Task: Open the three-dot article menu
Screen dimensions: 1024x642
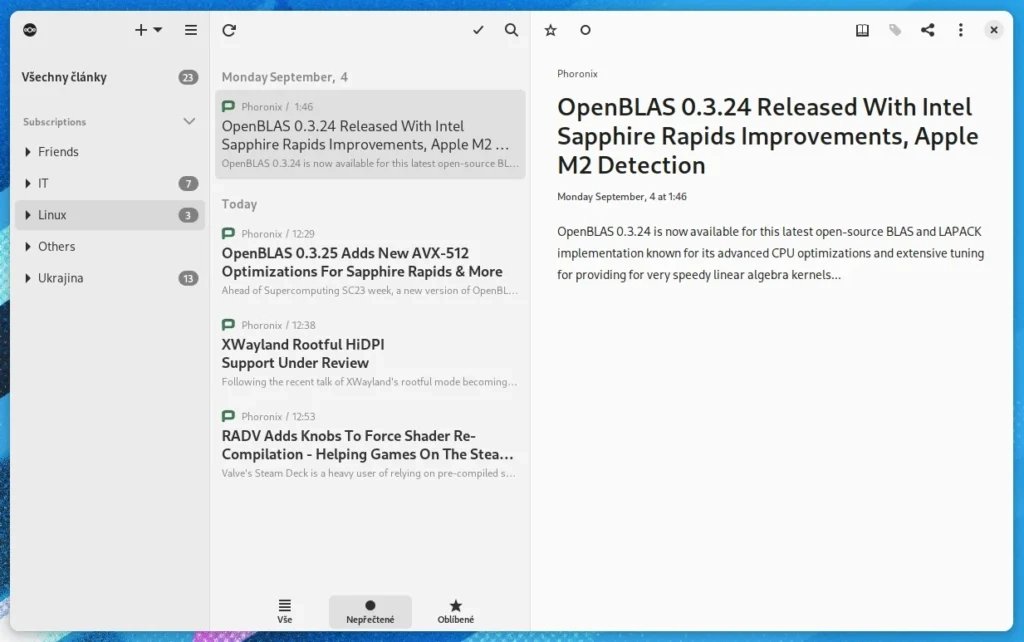Action: point(960,30)
